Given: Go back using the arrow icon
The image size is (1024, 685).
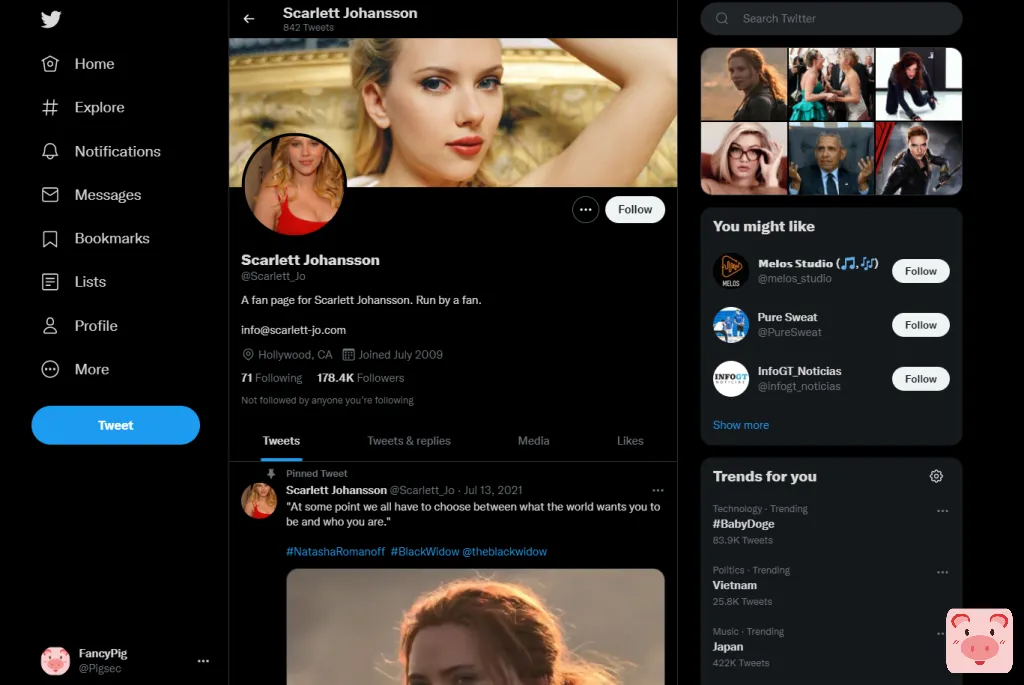Looking at the screenshot, I should pos(249,19).
